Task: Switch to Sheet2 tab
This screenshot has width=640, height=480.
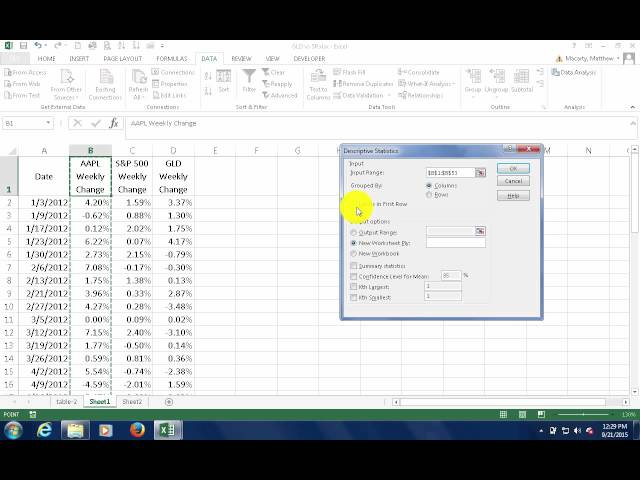Action: 132,402
